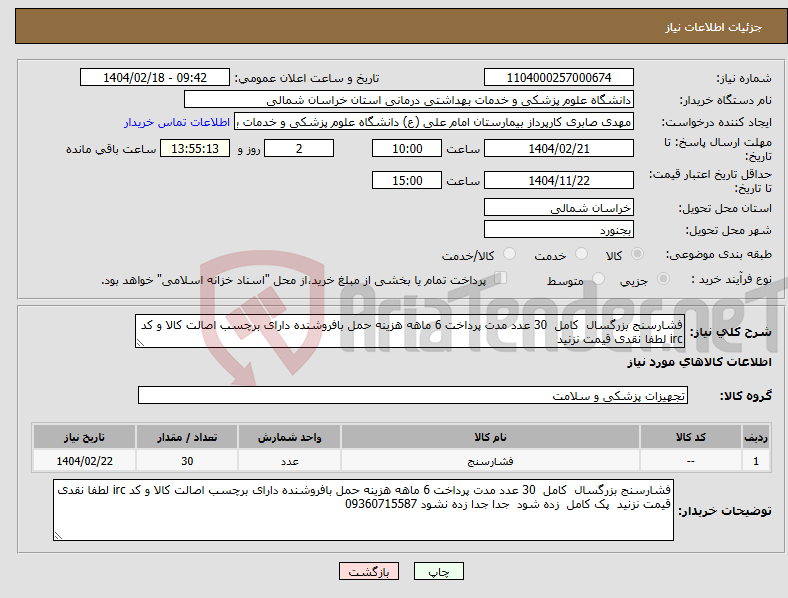Click the resize grip of description textarea
Screen dimensions: 788x598
pos(140,343)
